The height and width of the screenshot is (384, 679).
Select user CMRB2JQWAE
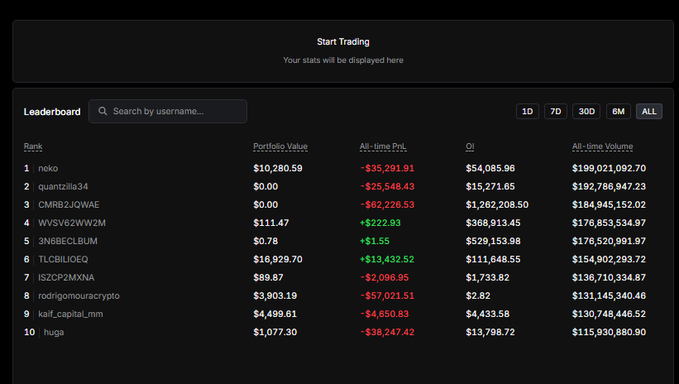(x=68, y=205)
